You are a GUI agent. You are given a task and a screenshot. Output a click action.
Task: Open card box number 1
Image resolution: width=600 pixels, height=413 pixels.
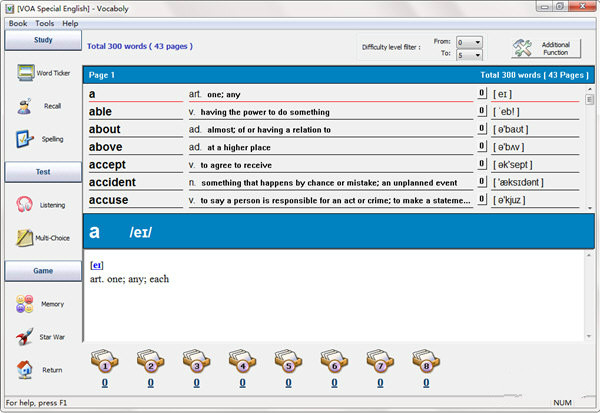104,362
